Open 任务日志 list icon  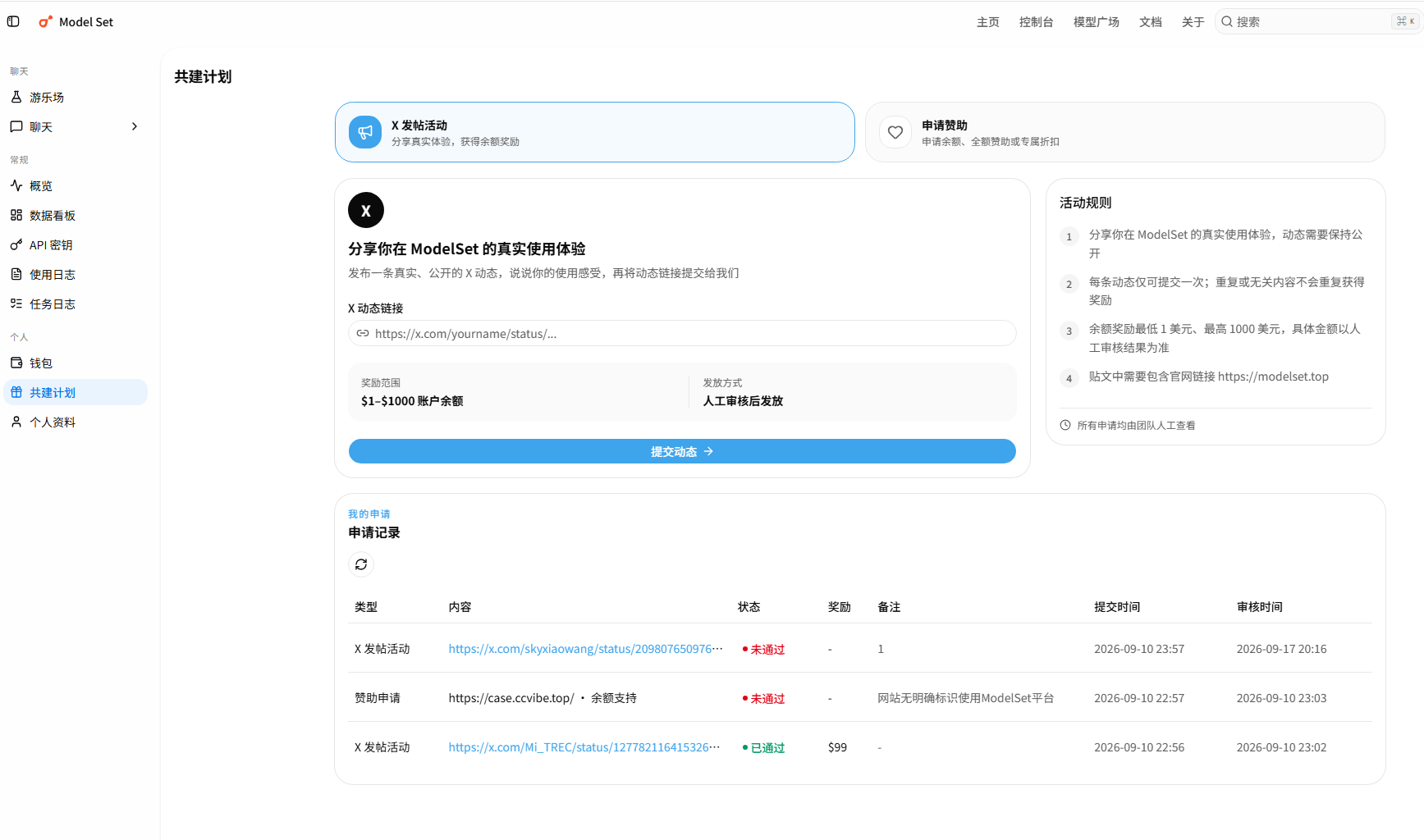tap(16, 304)
